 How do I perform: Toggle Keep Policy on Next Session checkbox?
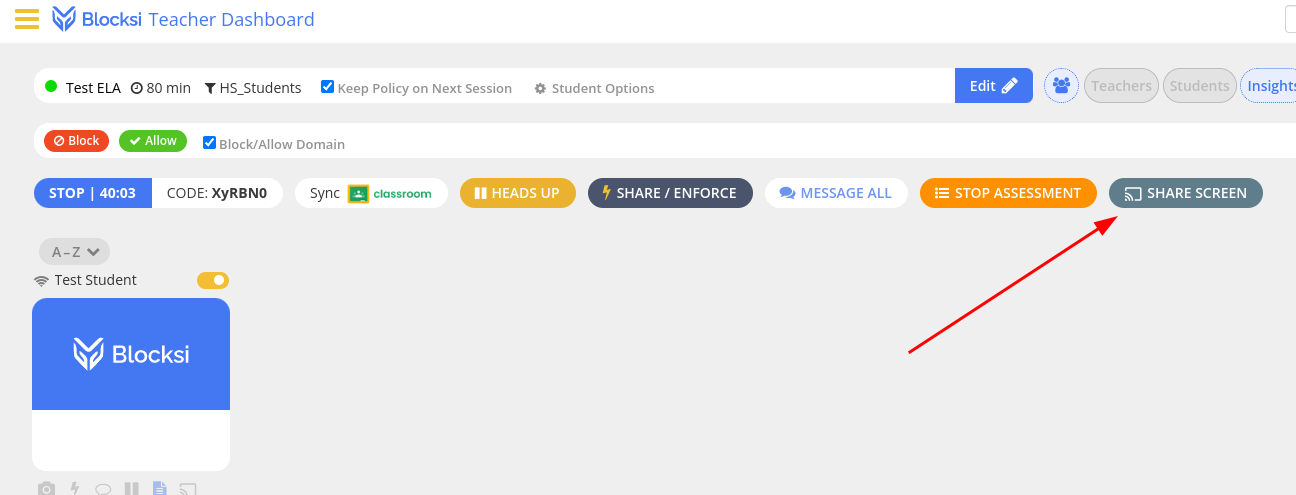pos(327,87)
